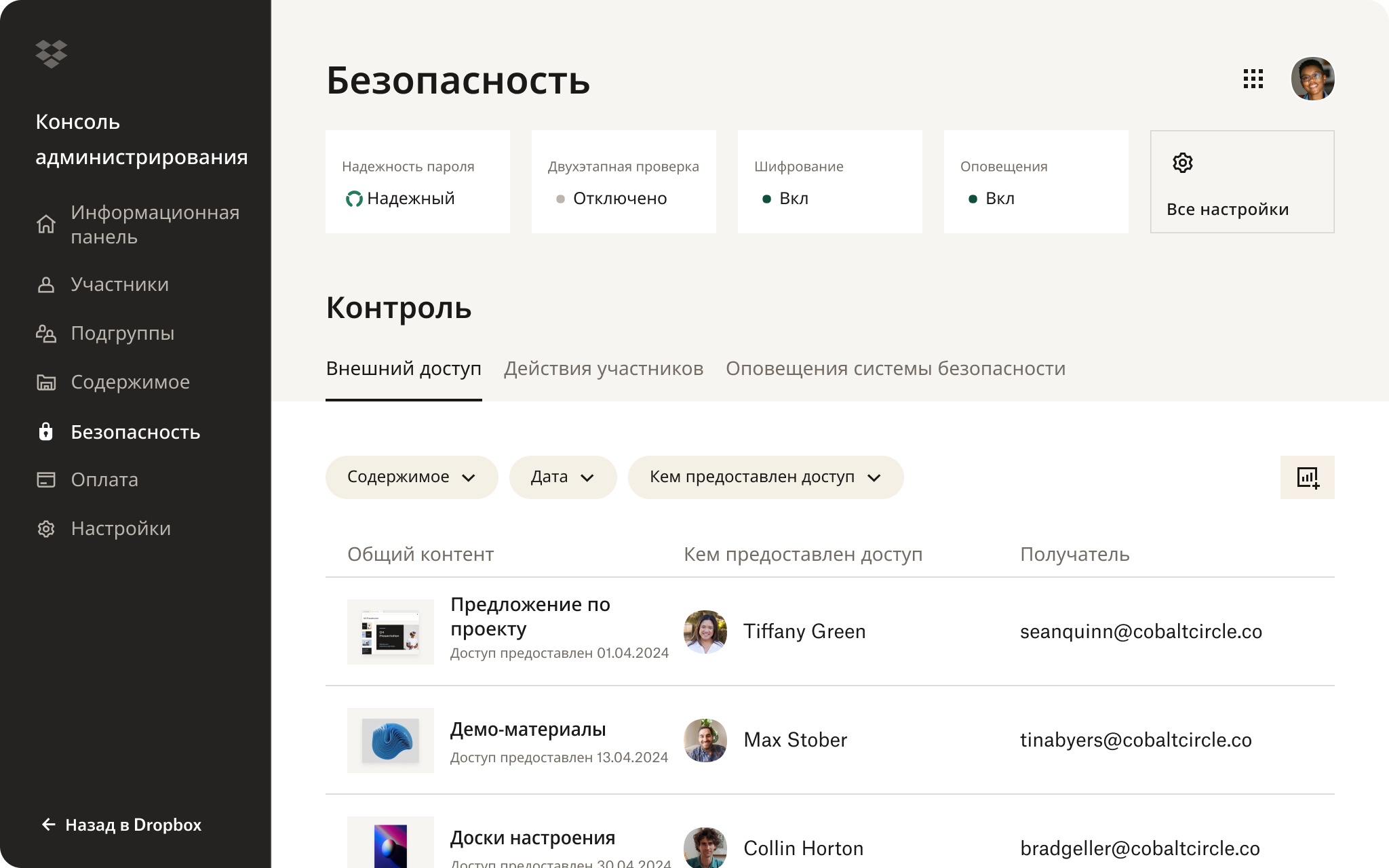
Task: Click seanquinn@cobaltcircle.co email
Action: tap(1141, 631)
